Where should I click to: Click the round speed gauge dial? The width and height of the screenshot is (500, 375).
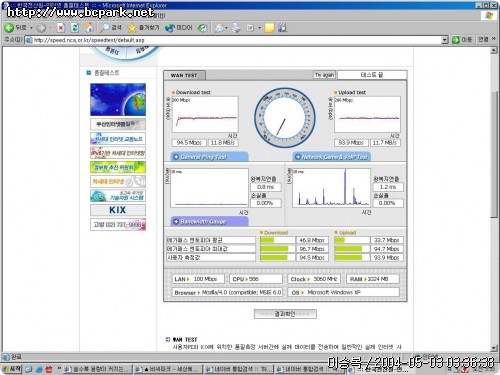(x=285, y=117)
